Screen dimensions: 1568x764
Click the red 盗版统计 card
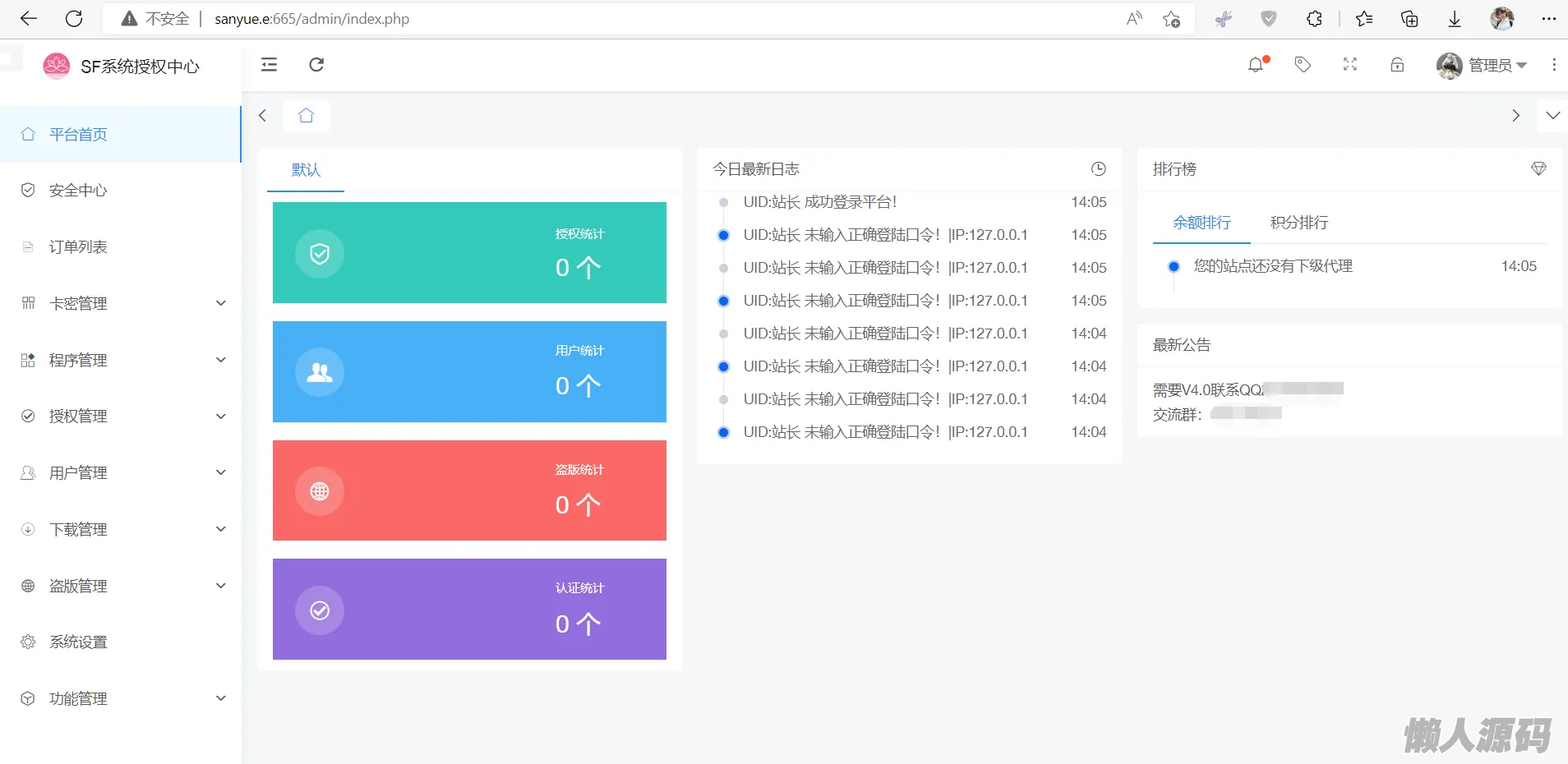tap(469, 490)
